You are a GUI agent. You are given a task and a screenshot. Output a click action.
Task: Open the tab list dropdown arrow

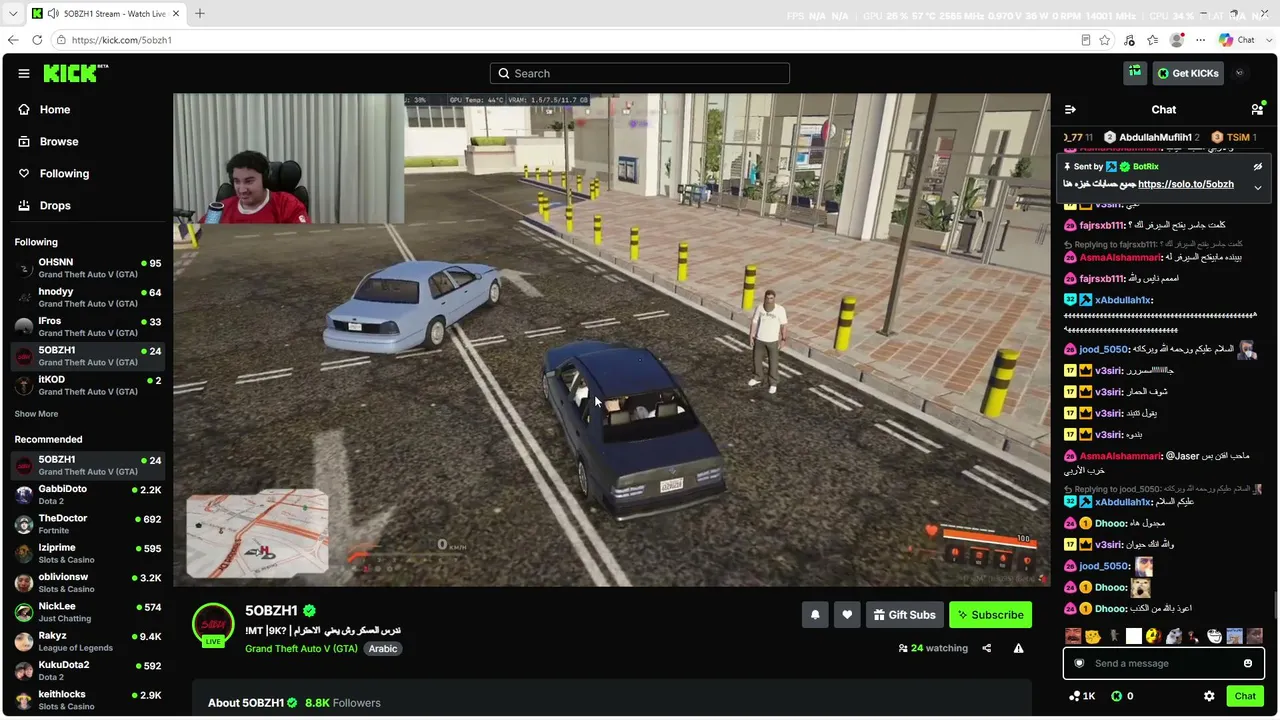click(13, 14)
